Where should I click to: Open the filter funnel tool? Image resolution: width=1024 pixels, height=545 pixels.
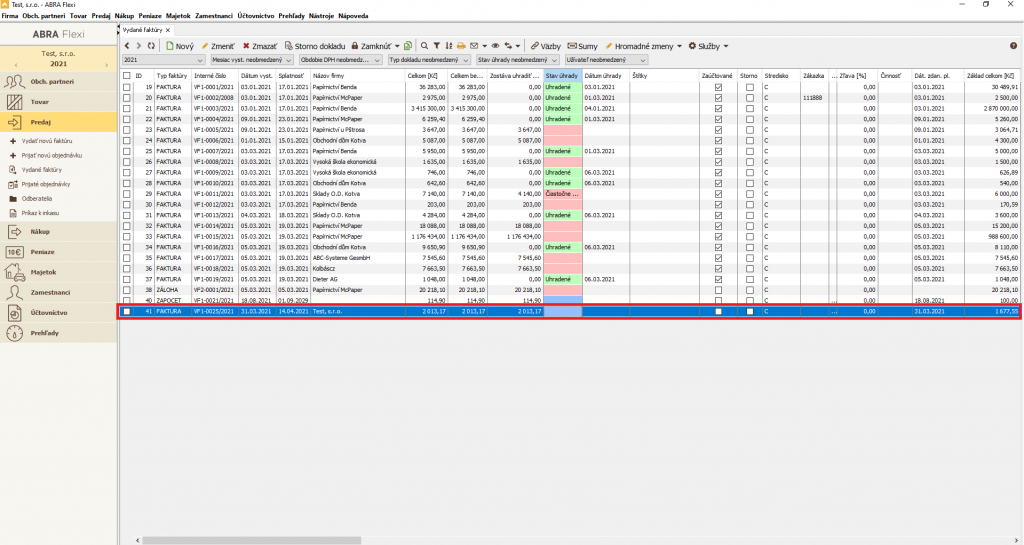[x=437, y=46]
